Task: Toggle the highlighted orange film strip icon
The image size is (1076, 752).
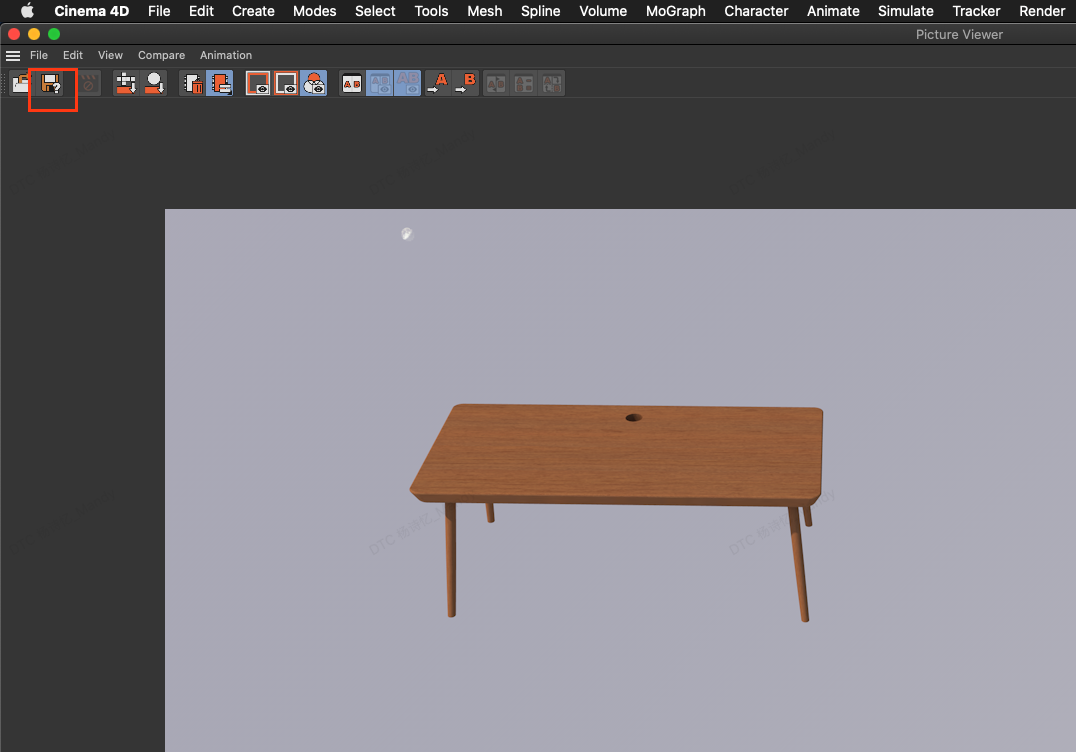Action: pyautogui.click(x=220, y=83)
